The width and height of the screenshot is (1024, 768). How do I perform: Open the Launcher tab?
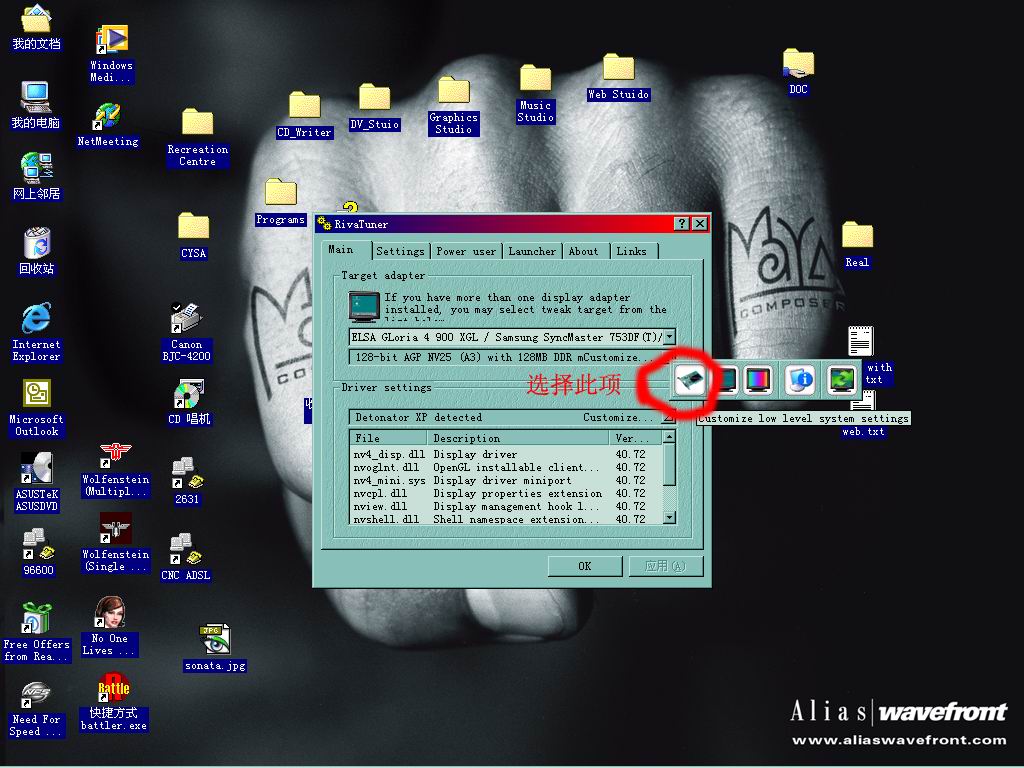(532, 251)
